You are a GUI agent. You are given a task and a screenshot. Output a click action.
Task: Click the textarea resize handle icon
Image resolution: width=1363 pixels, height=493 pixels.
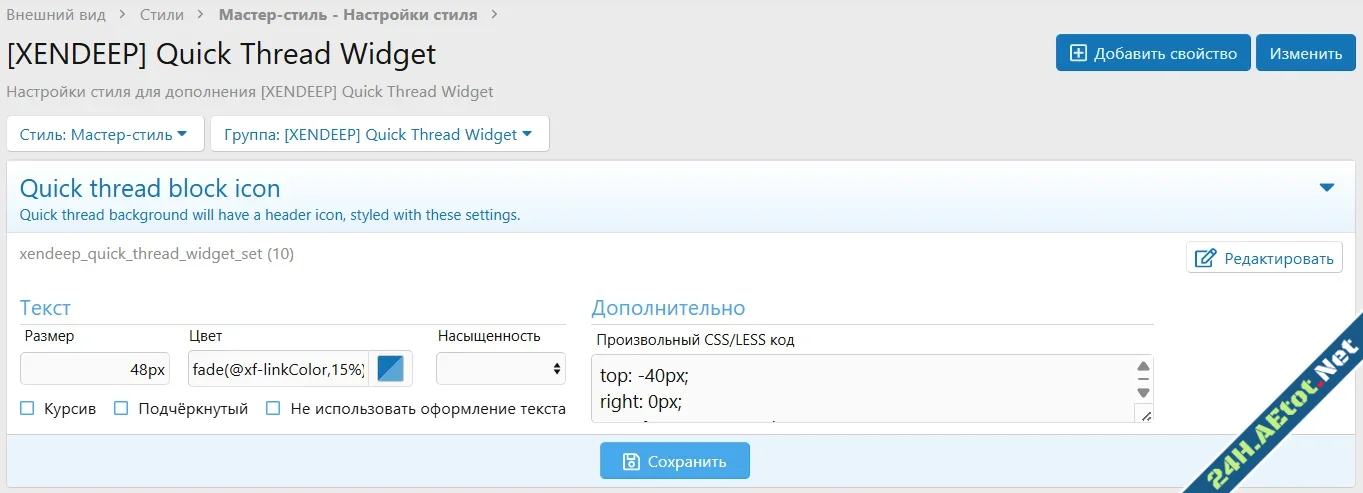point(1144,415)
